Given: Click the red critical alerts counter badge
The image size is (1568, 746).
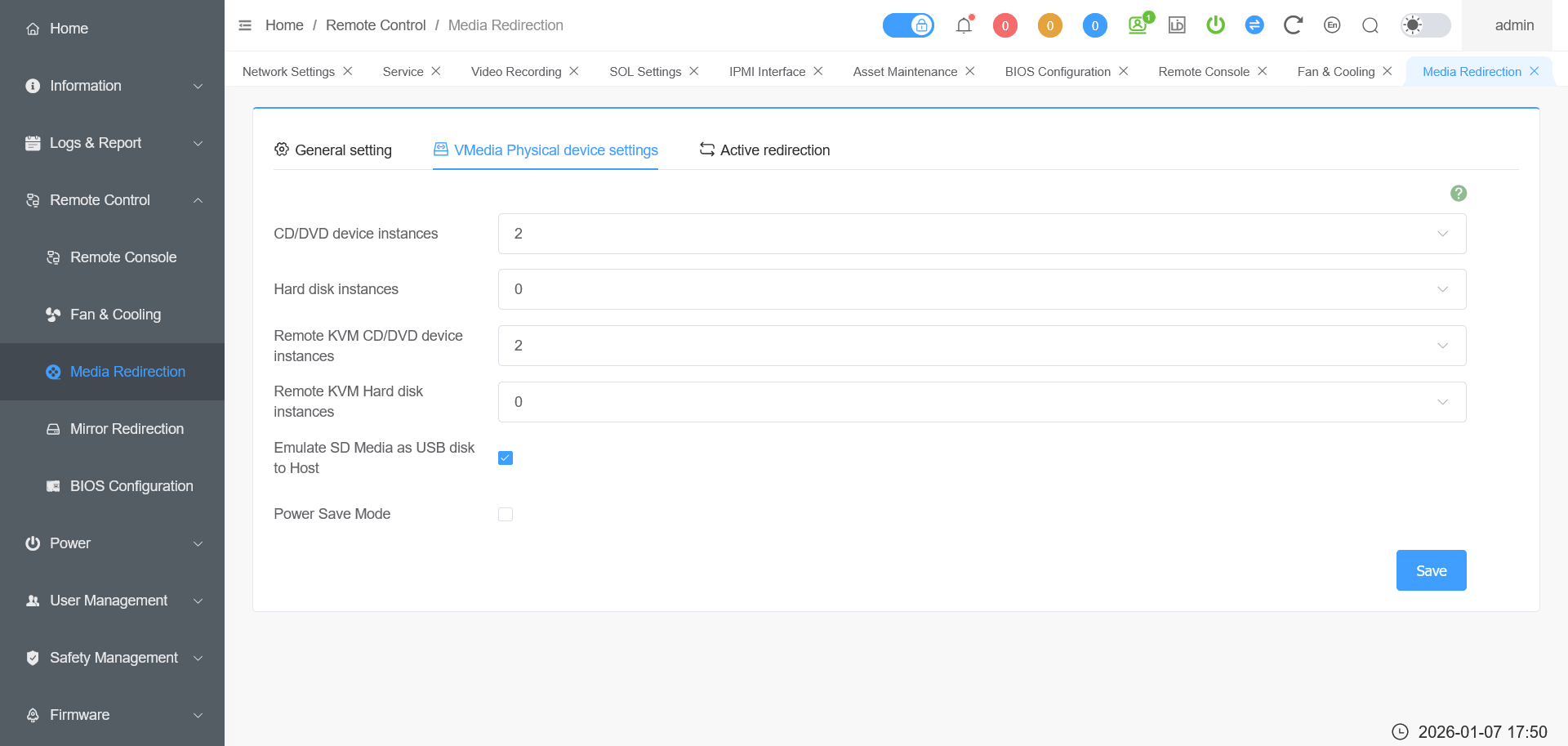Looking at the screenshot, I should click(x=1004, y=25).
